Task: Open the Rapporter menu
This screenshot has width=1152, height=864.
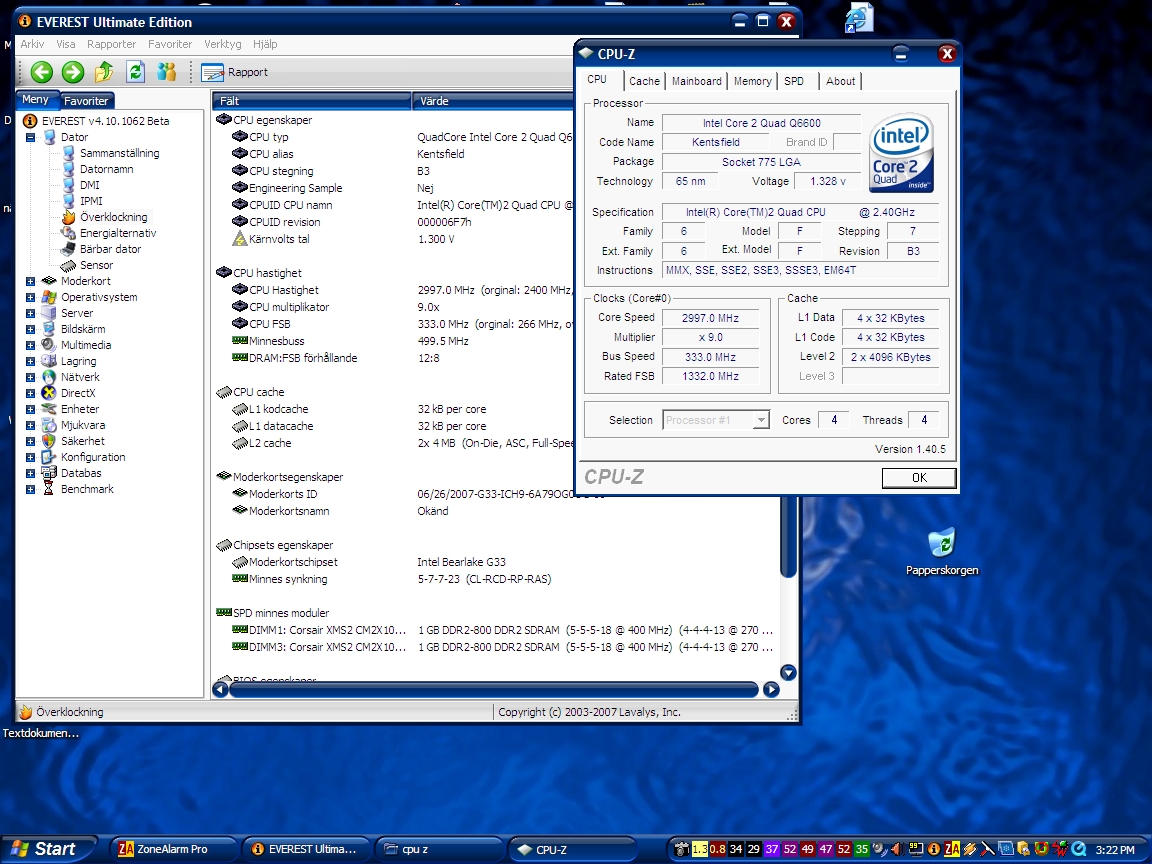Action: pyautogui.click(x=111, y=44)
